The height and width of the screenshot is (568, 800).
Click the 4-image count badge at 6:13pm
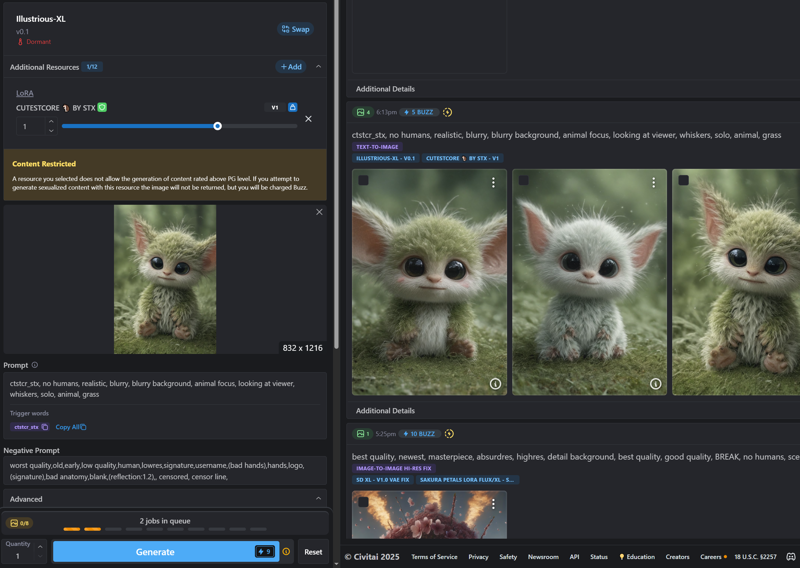363,112
